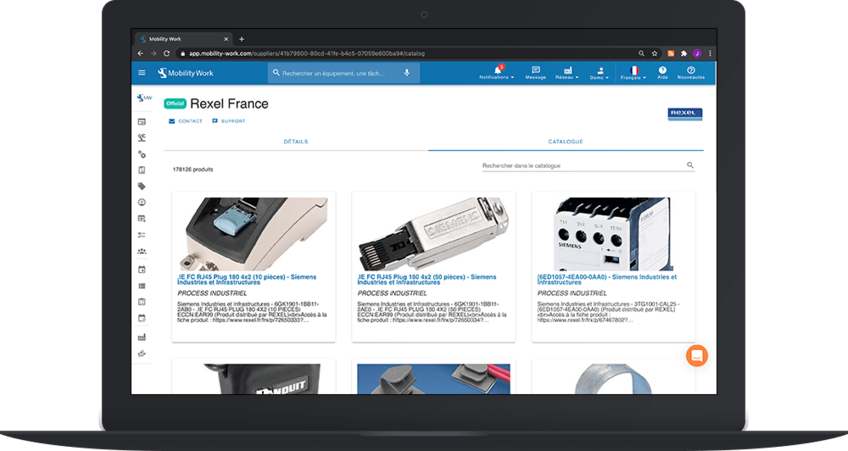Open the checklist icon in the sidebar
Image resolution: width=848 pixels, height=451 pixels.
click(x=142, y=235)
